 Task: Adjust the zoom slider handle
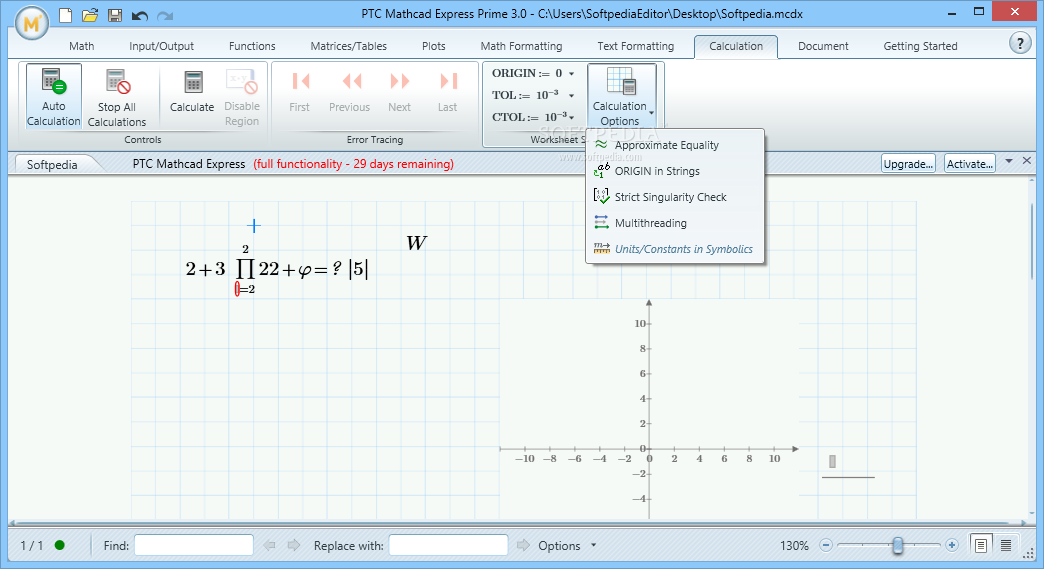(898, 545)
